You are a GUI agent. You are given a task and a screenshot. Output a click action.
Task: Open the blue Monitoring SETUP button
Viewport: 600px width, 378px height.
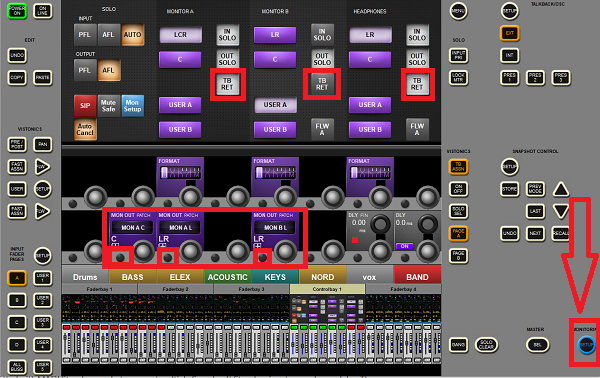click(586, 345)
